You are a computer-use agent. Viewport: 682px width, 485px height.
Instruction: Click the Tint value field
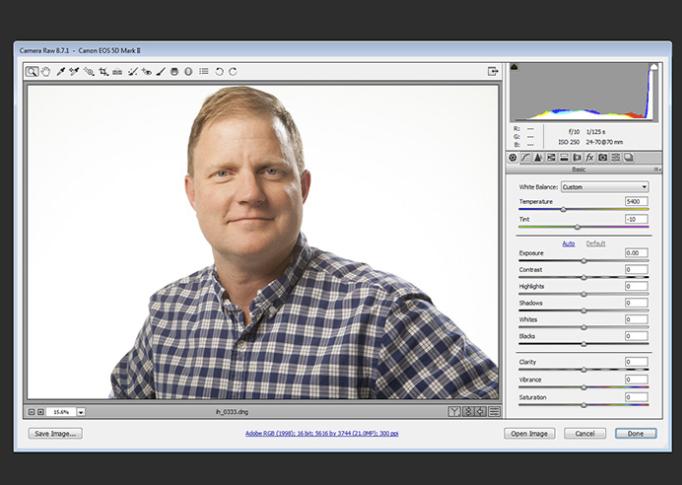[x=636, y=219]
